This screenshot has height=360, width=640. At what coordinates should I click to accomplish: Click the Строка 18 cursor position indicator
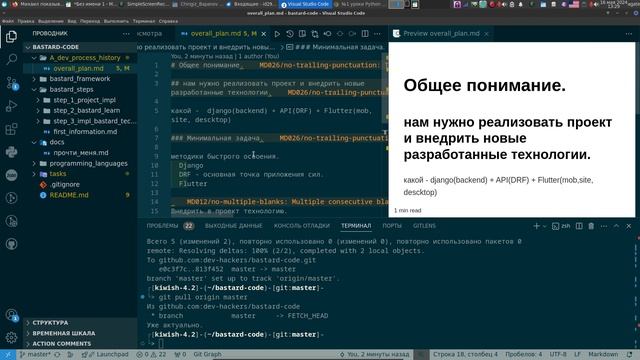[465, 354]
